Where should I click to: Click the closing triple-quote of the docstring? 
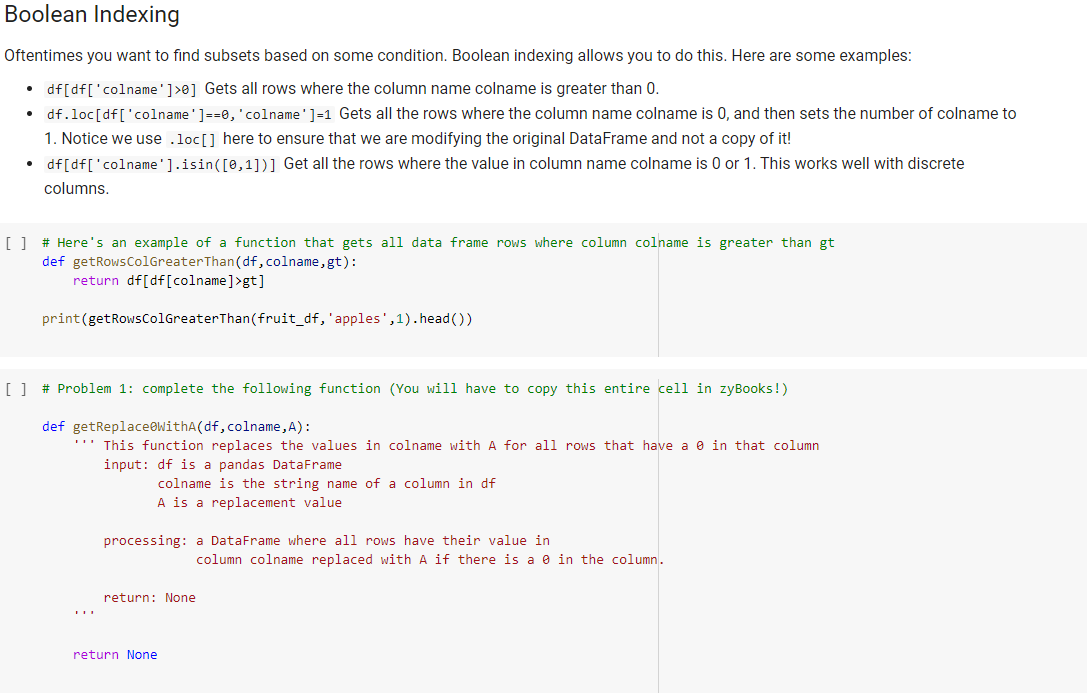pos(84,614)
